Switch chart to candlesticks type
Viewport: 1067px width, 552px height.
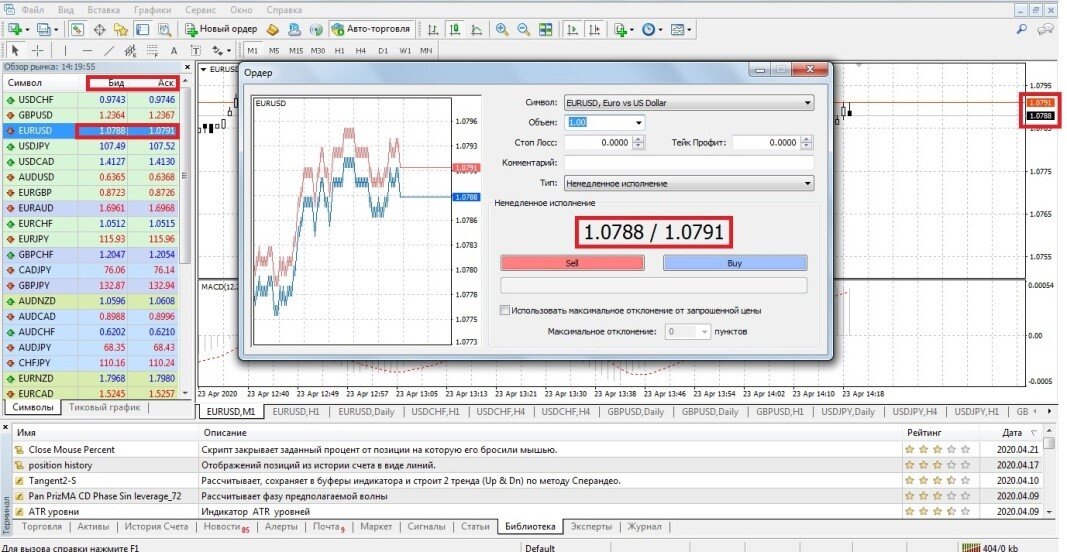[455, 29]
